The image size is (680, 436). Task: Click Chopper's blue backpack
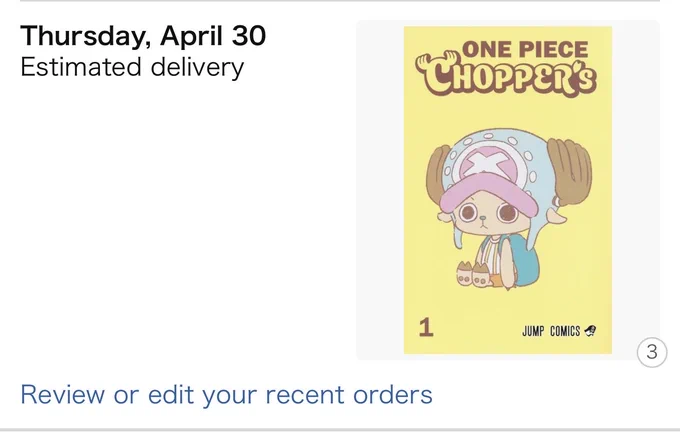pos(522,260)
